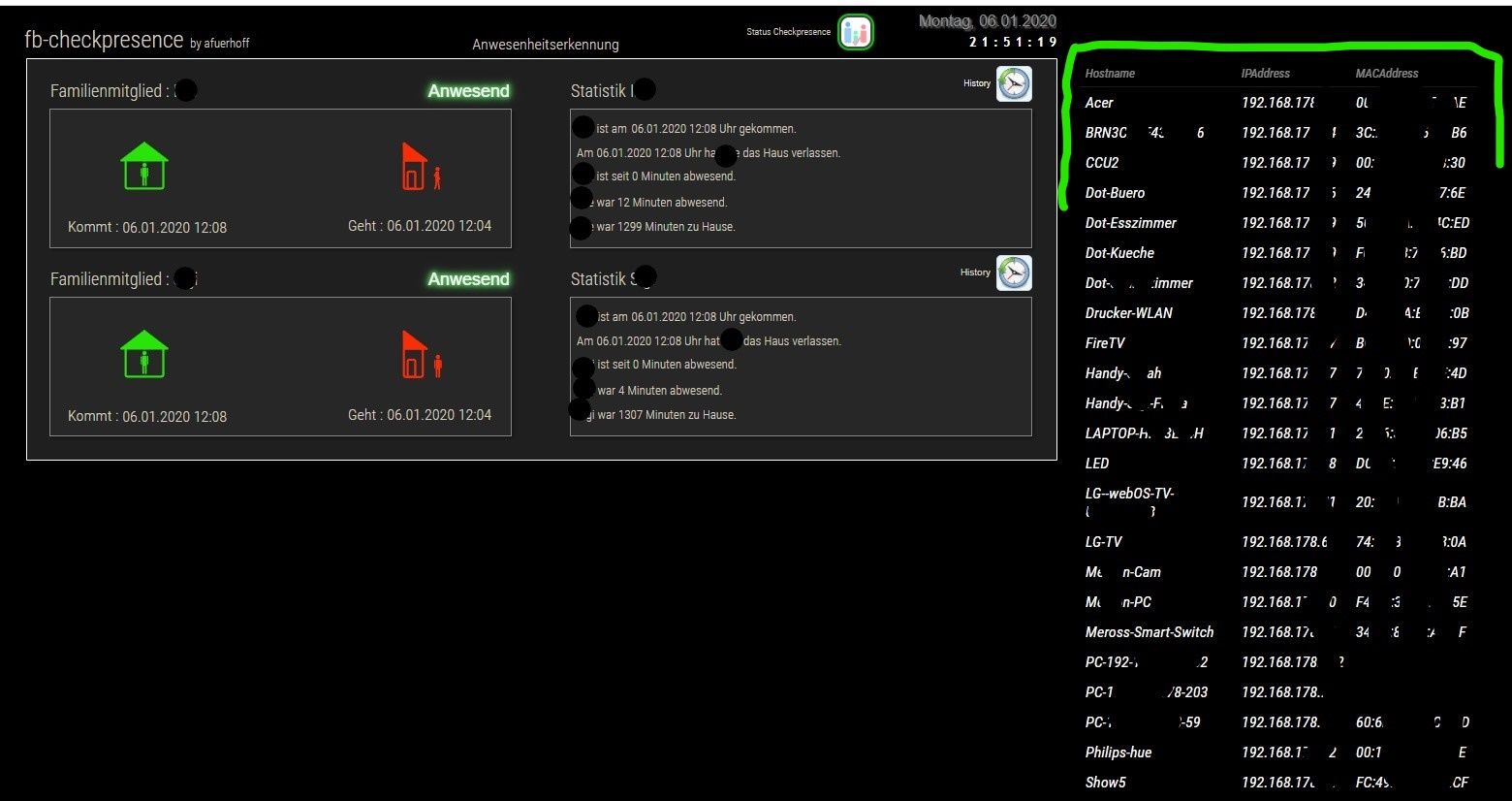Click the Hostname column header
The image size is (1512, 801).
click(x=1110, y=74)
